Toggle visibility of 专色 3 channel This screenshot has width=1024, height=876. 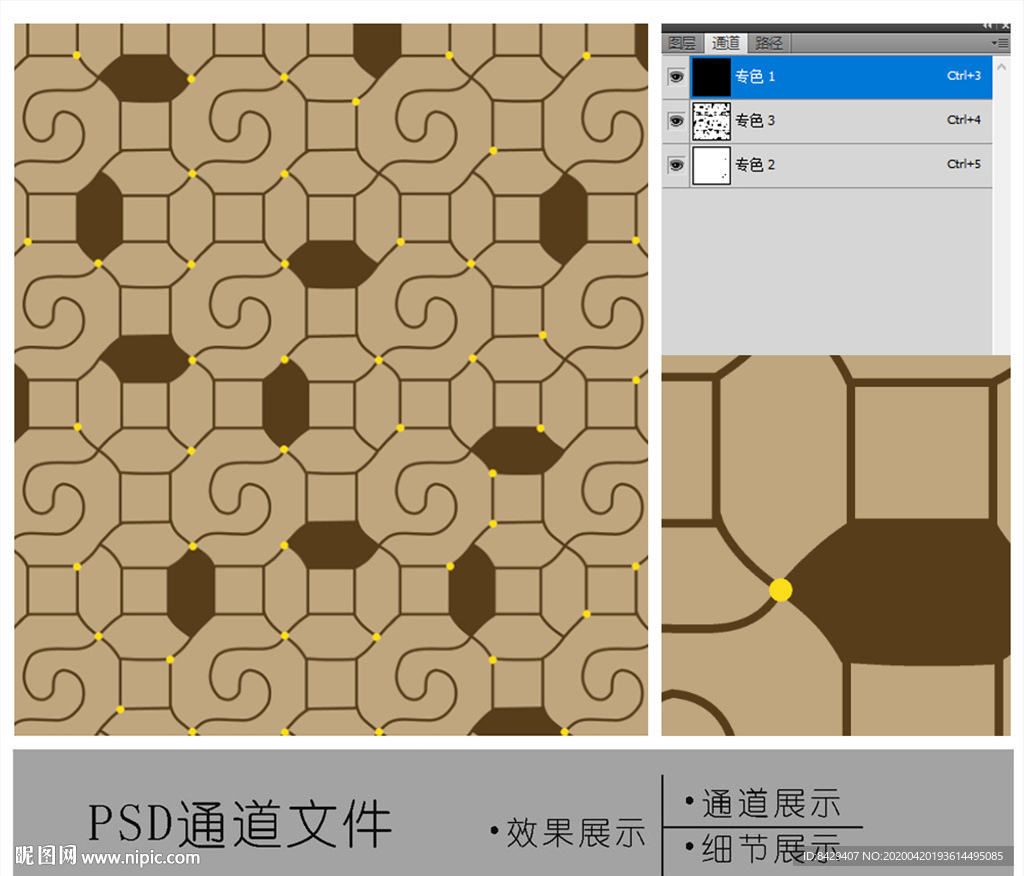click(x=676, y=121)
